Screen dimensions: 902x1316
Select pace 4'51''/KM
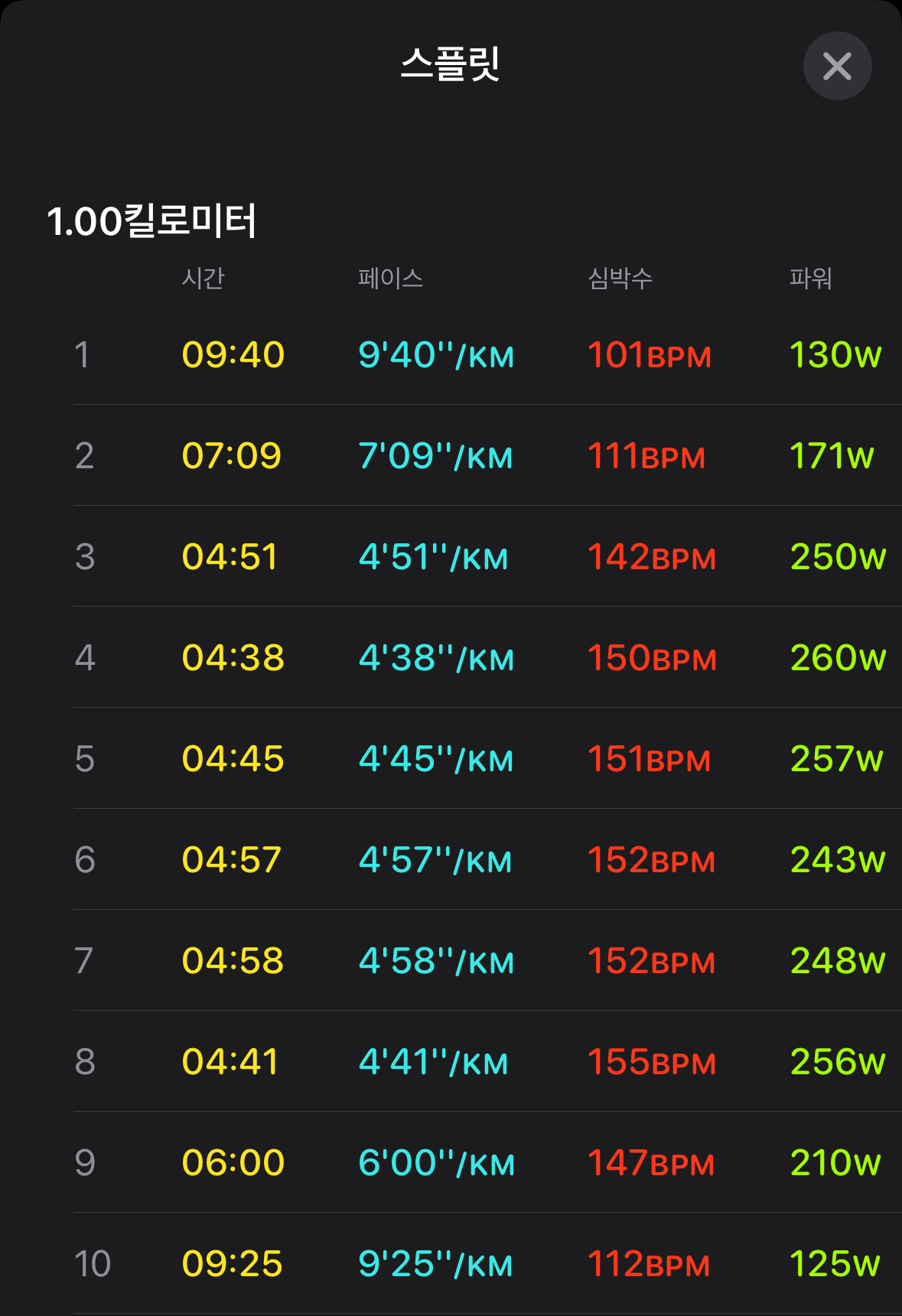tap(433, 557)
